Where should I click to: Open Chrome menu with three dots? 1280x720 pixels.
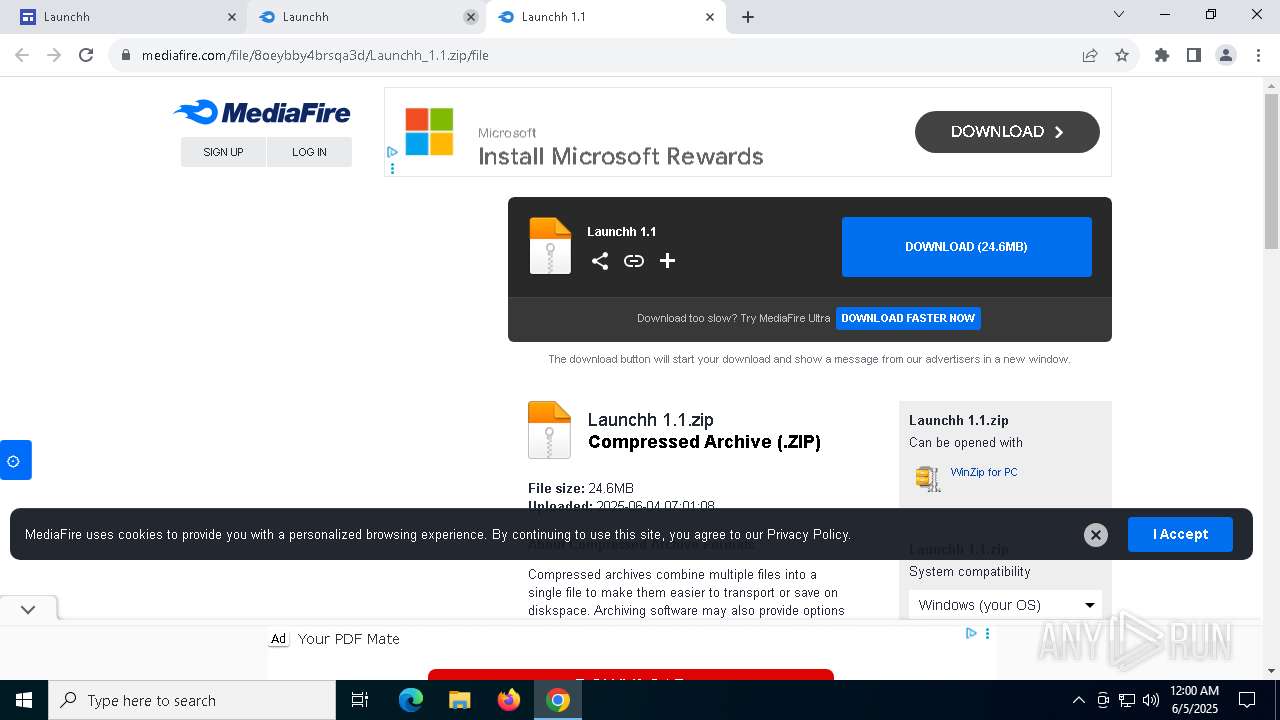click(x=1258, y=56)
